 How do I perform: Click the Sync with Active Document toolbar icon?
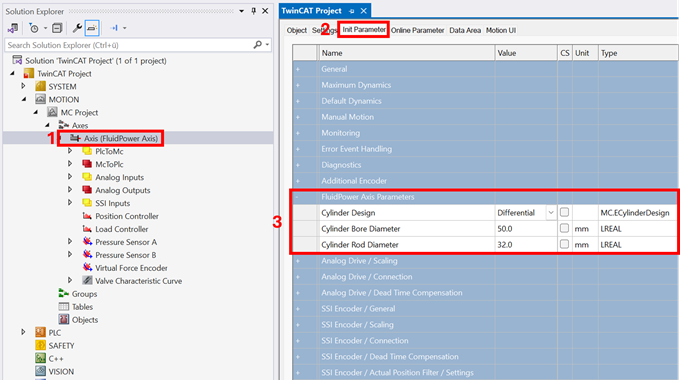tap(13, 28)
